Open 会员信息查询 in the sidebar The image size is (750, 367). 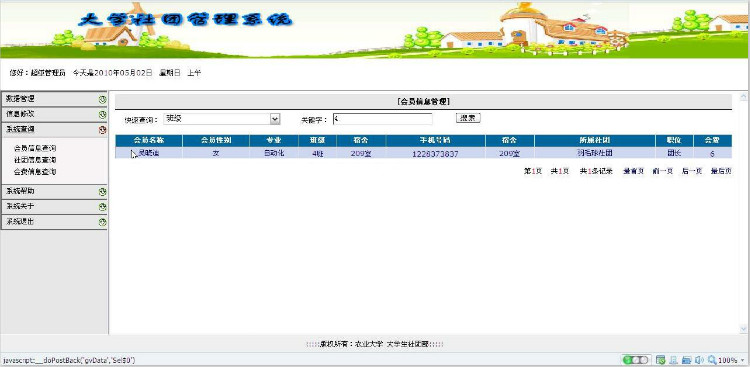(x=35, y=148)
